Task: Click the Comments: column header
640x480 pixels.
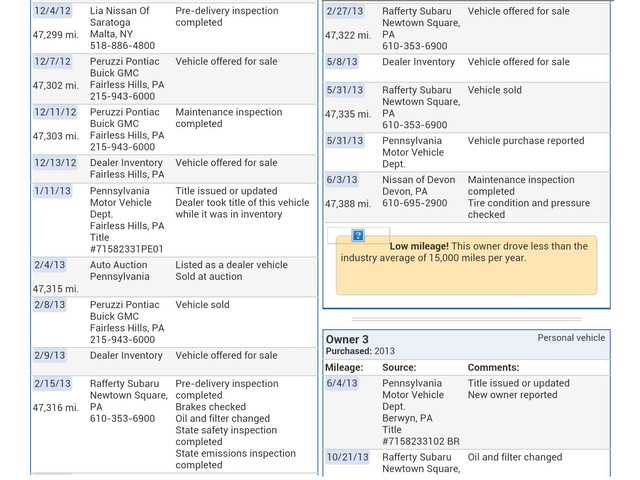Action: click(x=493, y=368)
